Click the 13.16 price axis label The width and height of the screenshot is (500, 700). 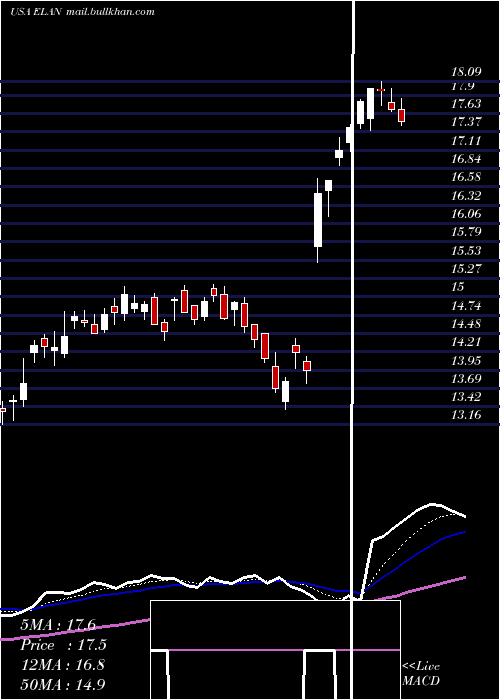[x=466, y=415]
